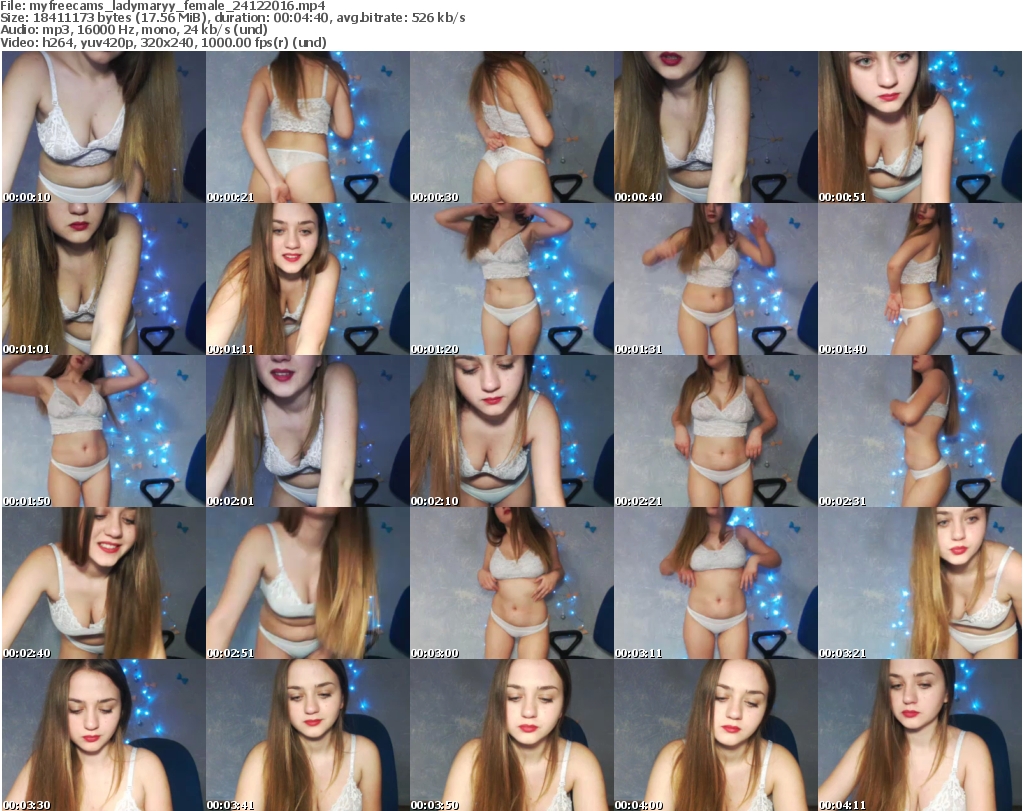Open the thumbnail stamped 00:00:40

[x=715, y=127]
